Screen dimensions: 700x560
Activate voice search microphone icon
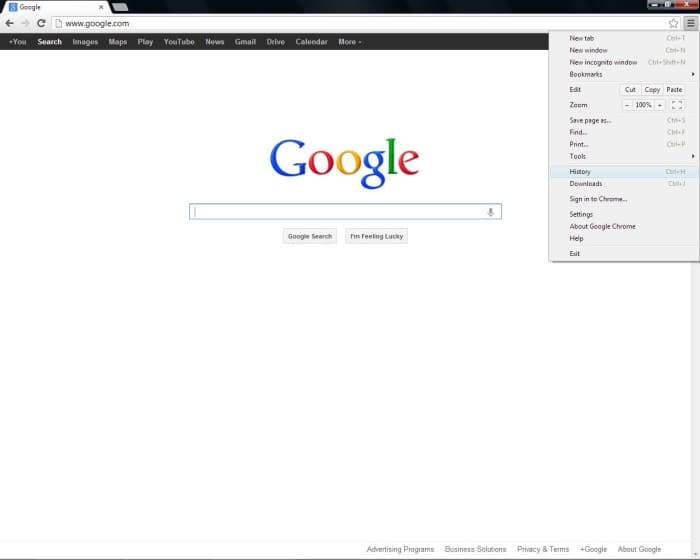tap(490, 212)
